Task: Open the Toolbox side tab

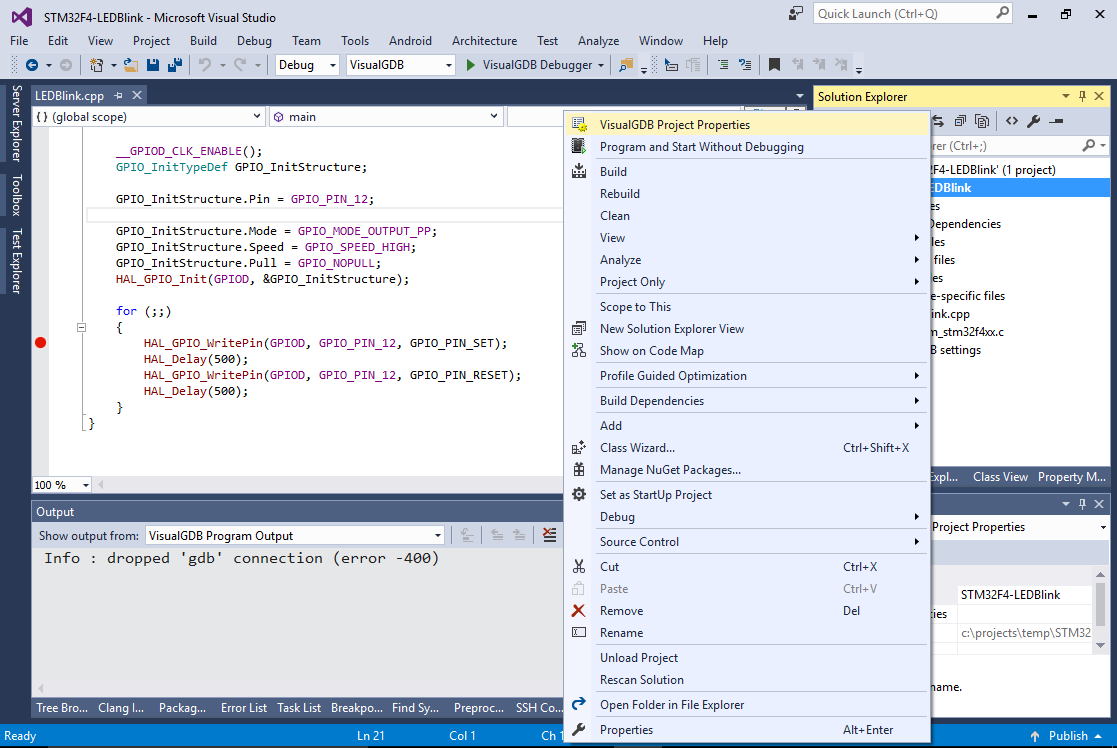Action: (x=16, y=194)
